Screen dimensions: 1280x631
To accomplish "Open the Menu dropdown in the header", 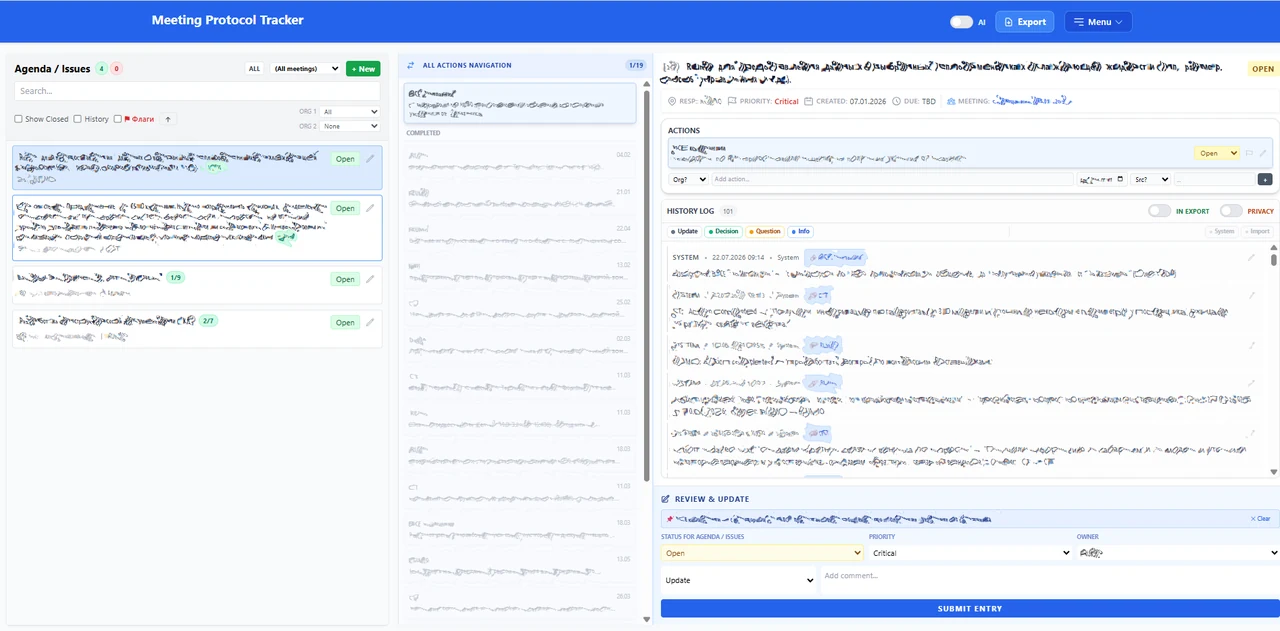I will (1098, 22).
